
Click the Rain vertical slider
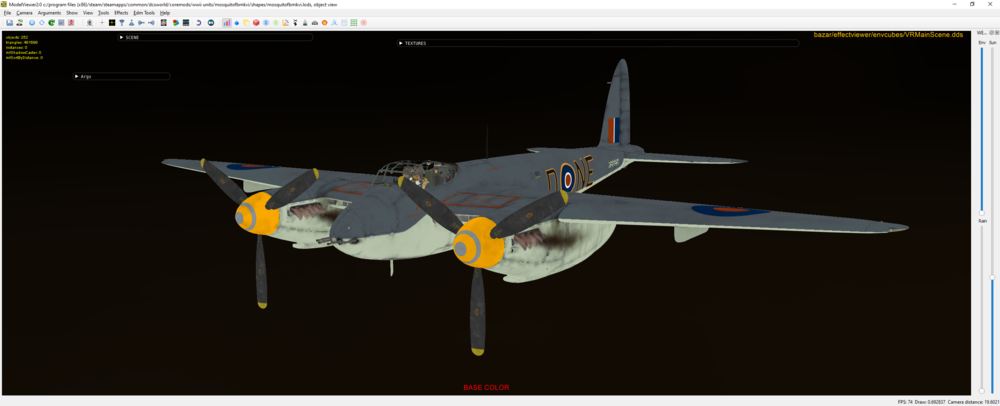[982, 308]
